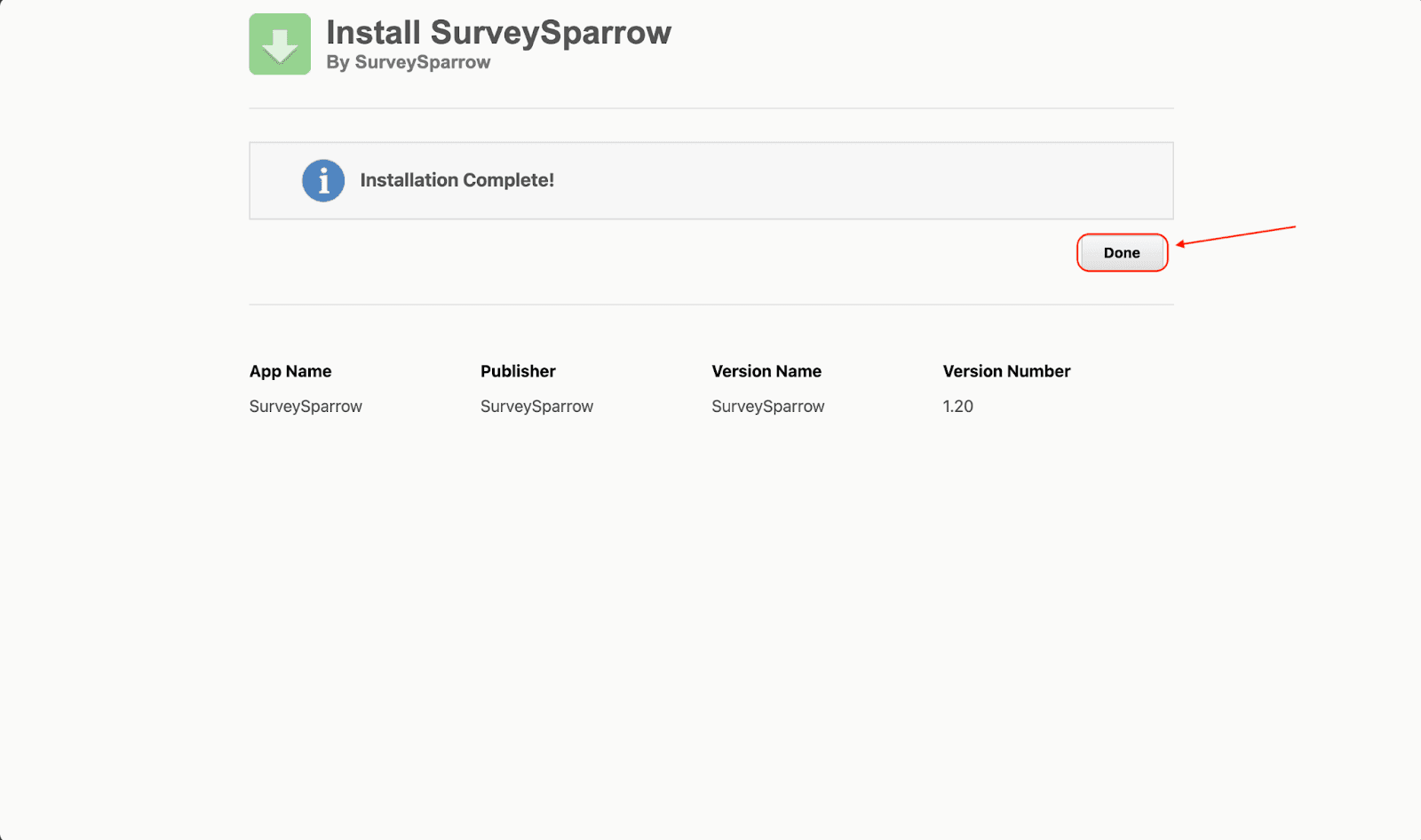Click the By SurveySparrow subtitle

coord(408,62)
